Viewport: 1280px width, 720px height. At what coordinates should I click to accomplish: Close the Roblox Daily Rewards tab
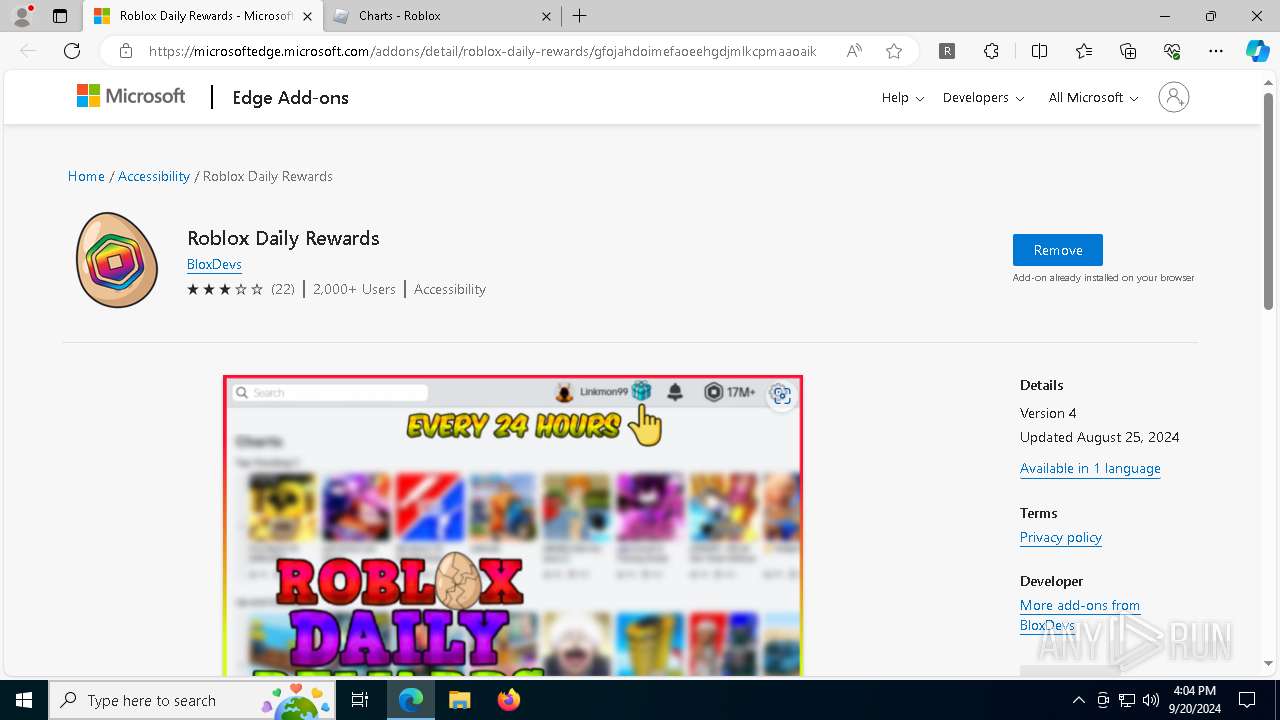pos(307,16)
